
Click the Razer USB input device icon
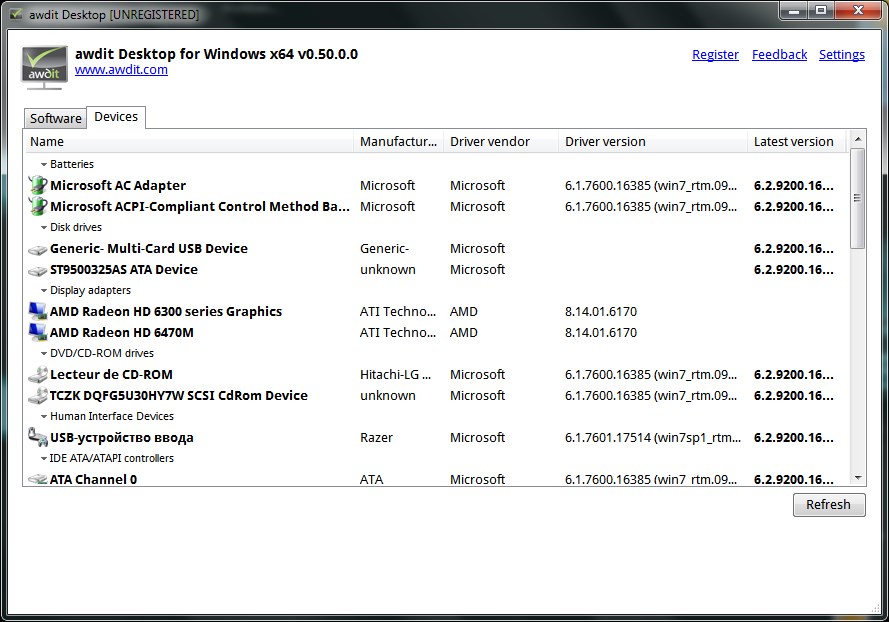[x=37, y=437]
